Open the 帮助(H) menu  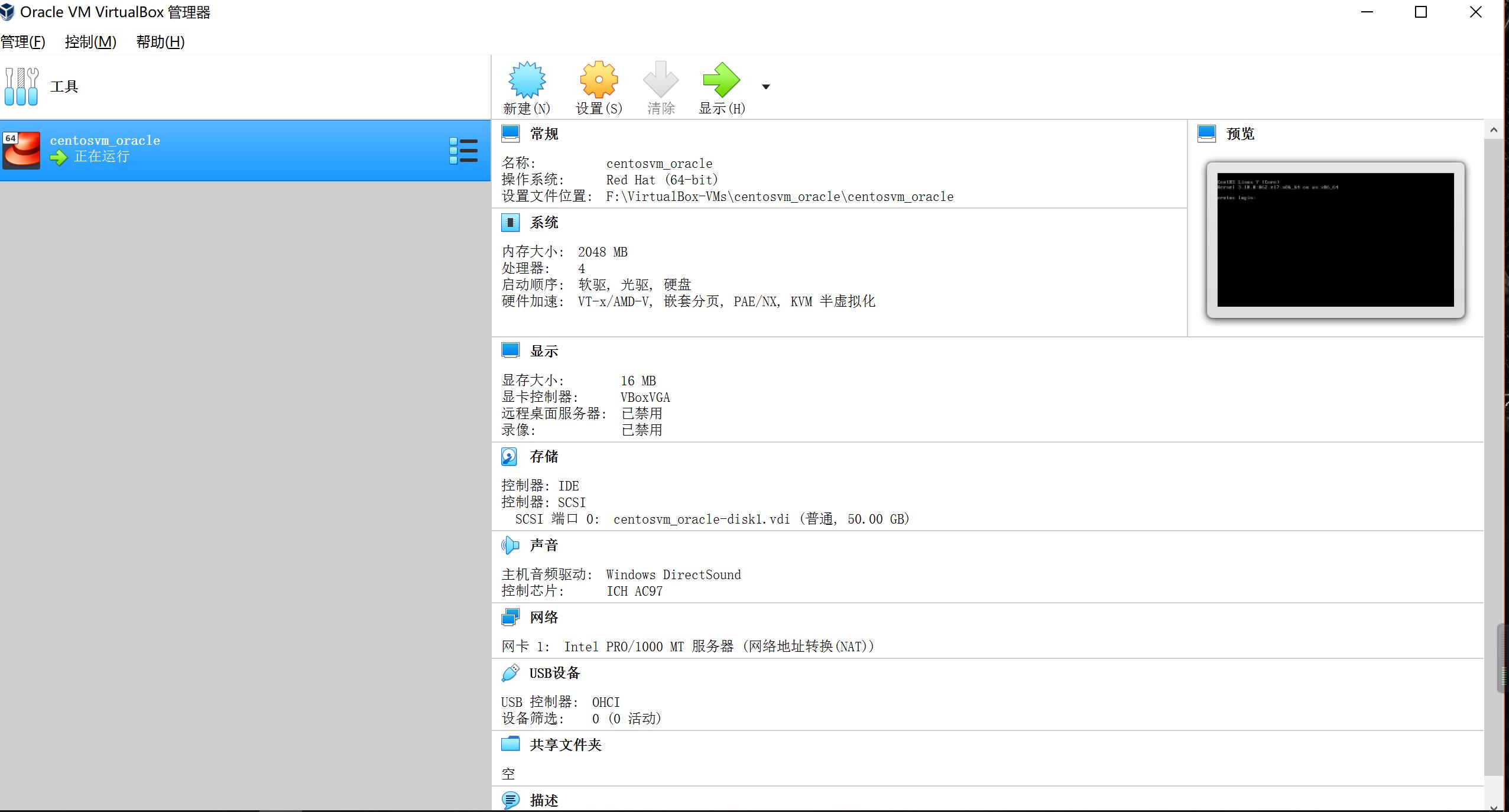pos(159,41)
